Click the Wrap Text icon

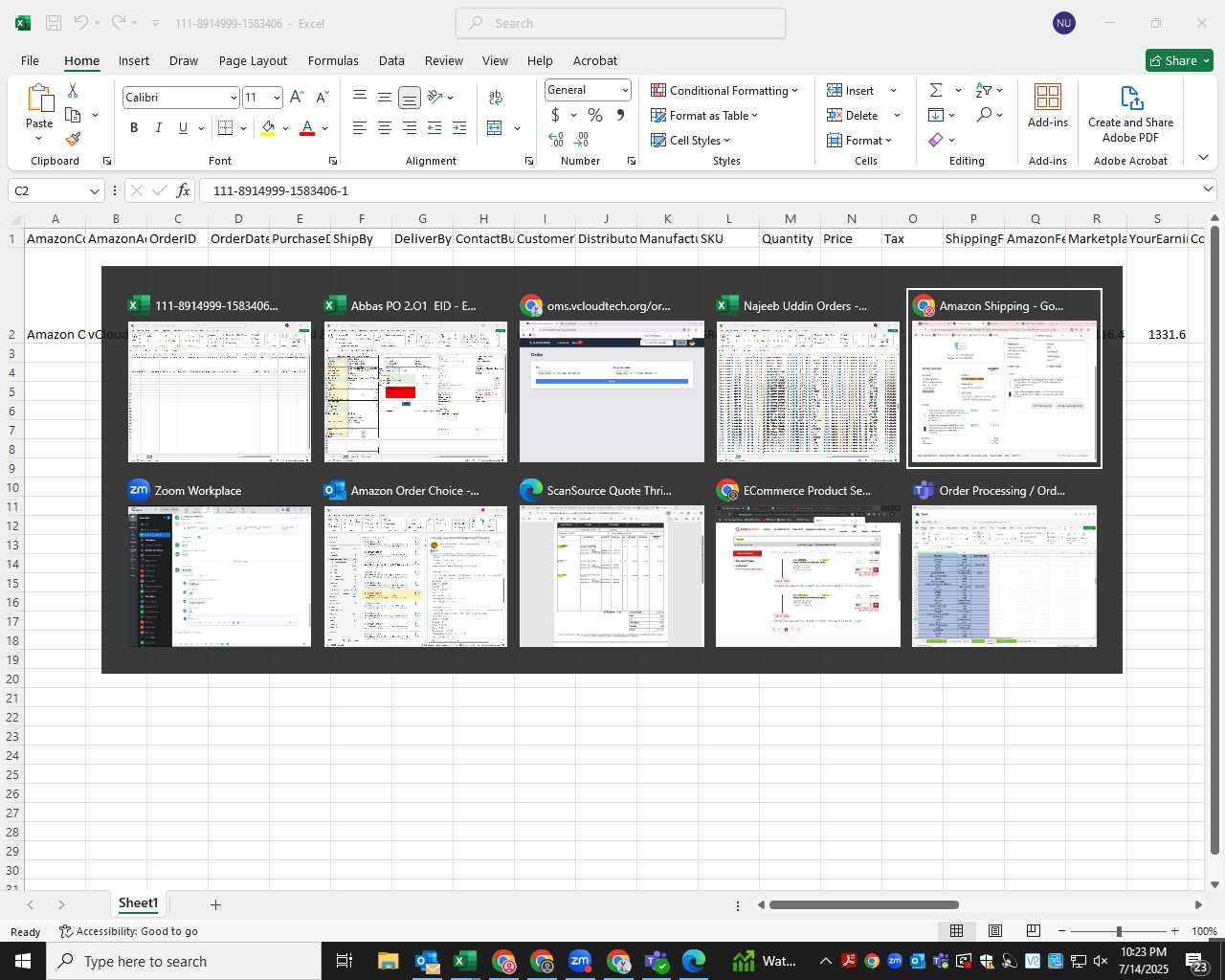(496, 97)
